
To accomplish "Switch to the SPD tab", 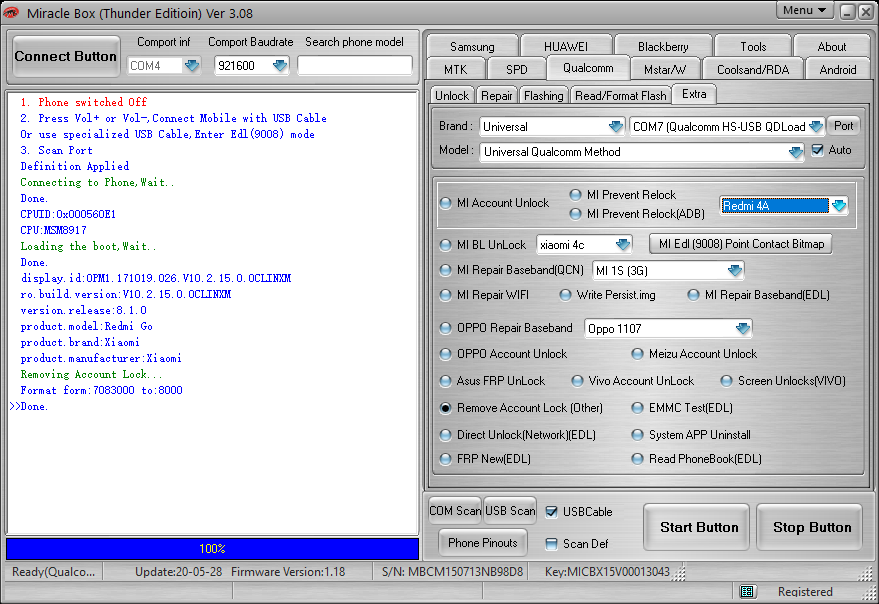I will click(x=516, y=70).
